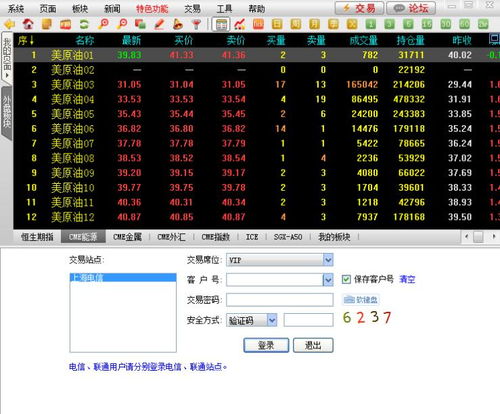Open the 板块 menu
This screenshot has width=500, height=414.
[x=80, y=9]
